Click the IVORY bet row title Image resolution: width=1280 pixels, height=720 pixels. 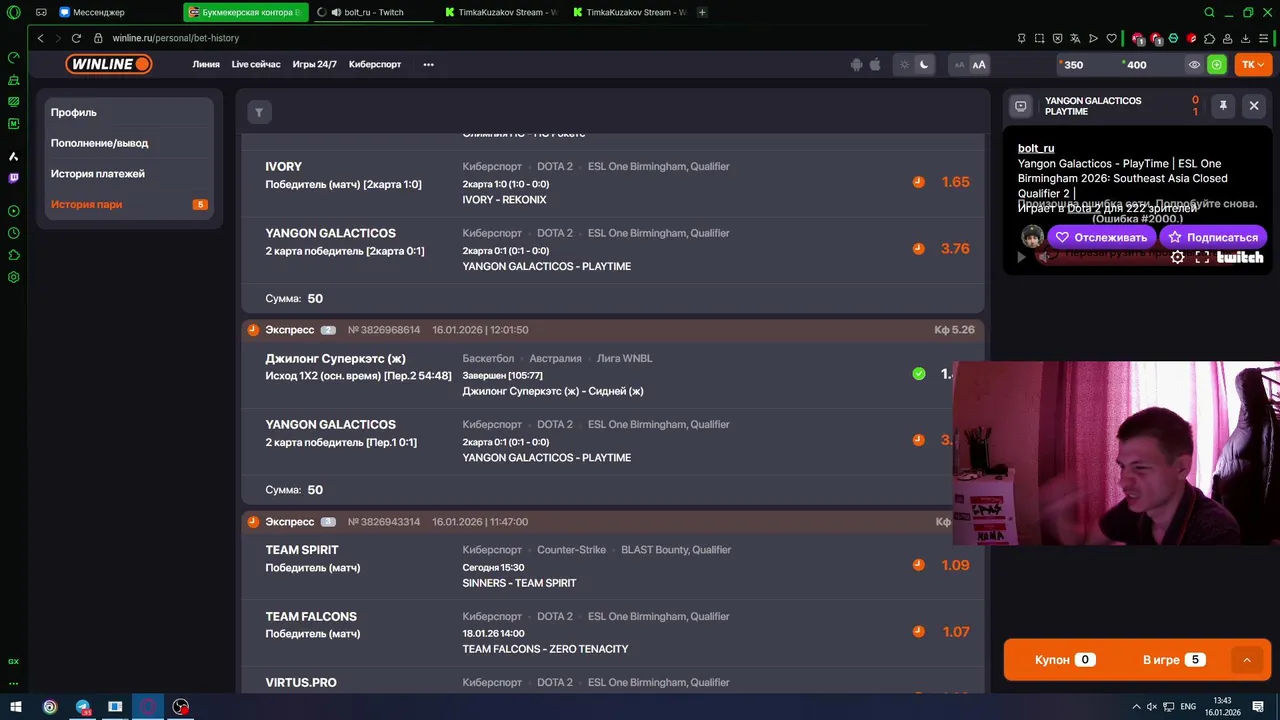click(x=283, y=167)
